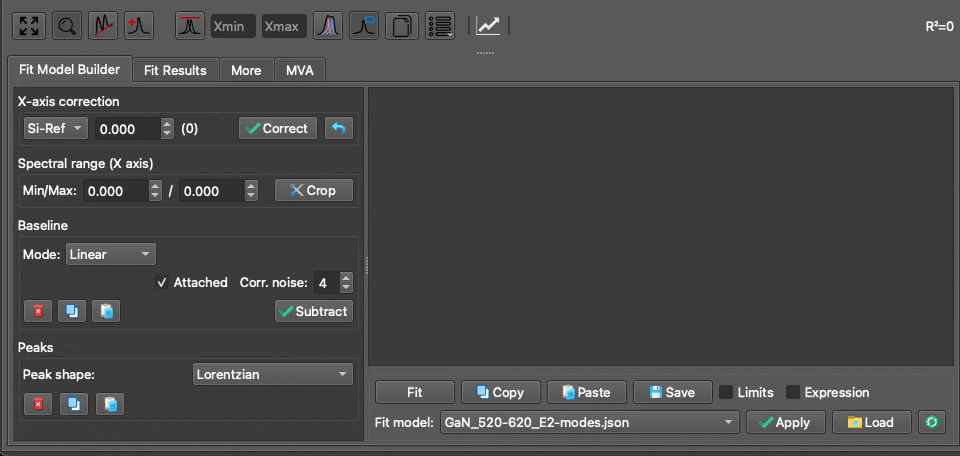The height and width of the screenshot is (456, 960).
Task: Click the Min value stepper arrows
Action: pyautogui.click(x=156, y=190)
